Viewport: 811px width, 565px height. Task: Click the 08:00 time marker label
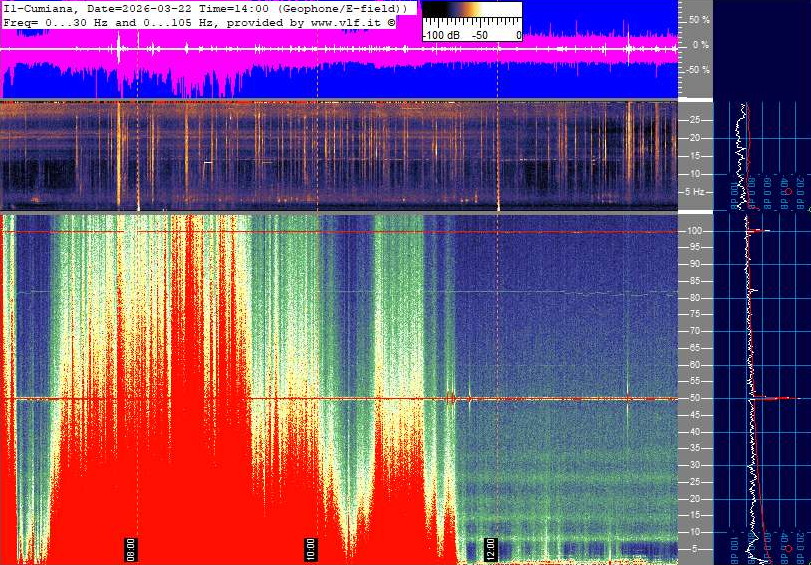(130, 549)
